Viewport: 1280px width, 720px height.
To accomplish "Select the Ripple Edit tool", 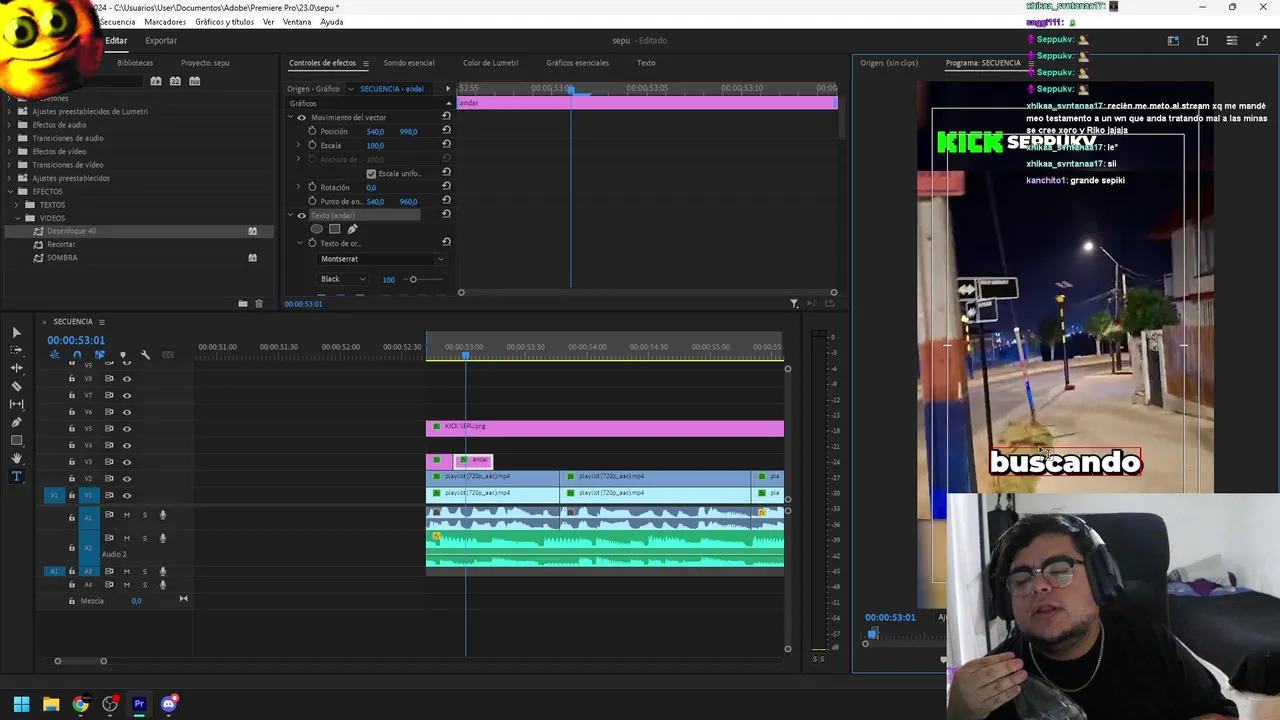I will pyautogui.click(x=16, y=368).
